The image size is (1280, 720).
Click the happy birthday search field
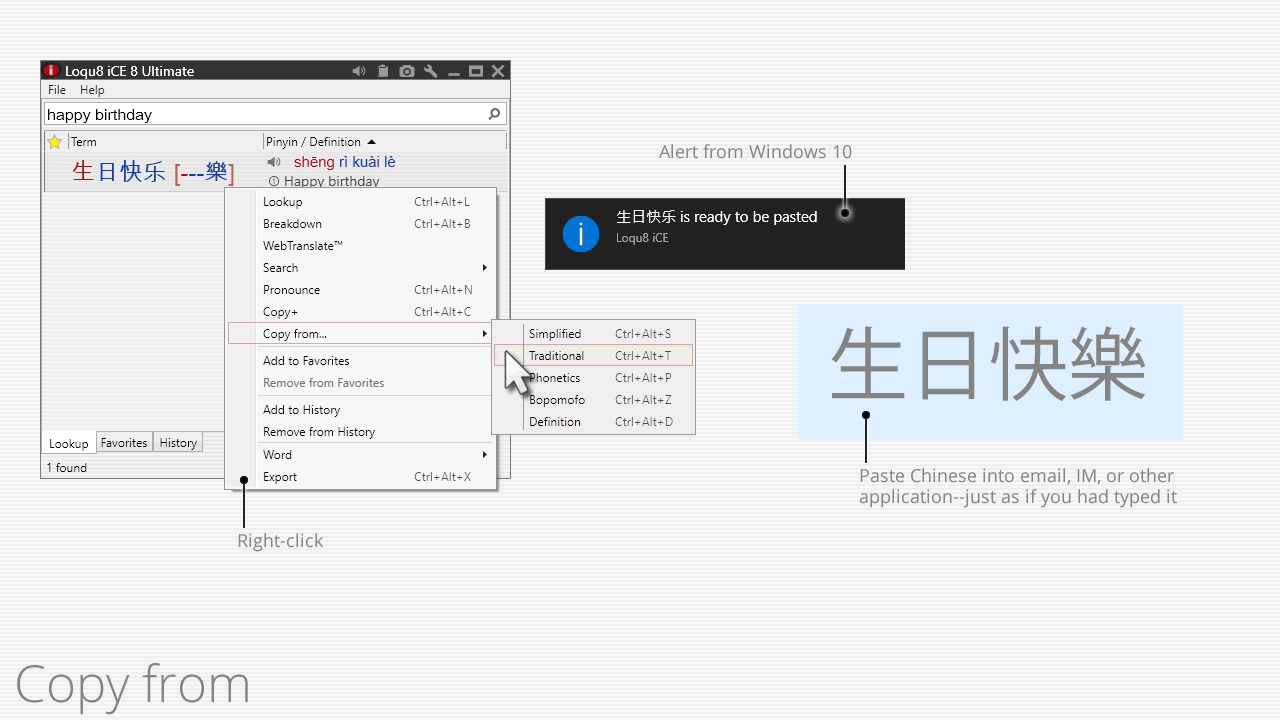(260, 114)
